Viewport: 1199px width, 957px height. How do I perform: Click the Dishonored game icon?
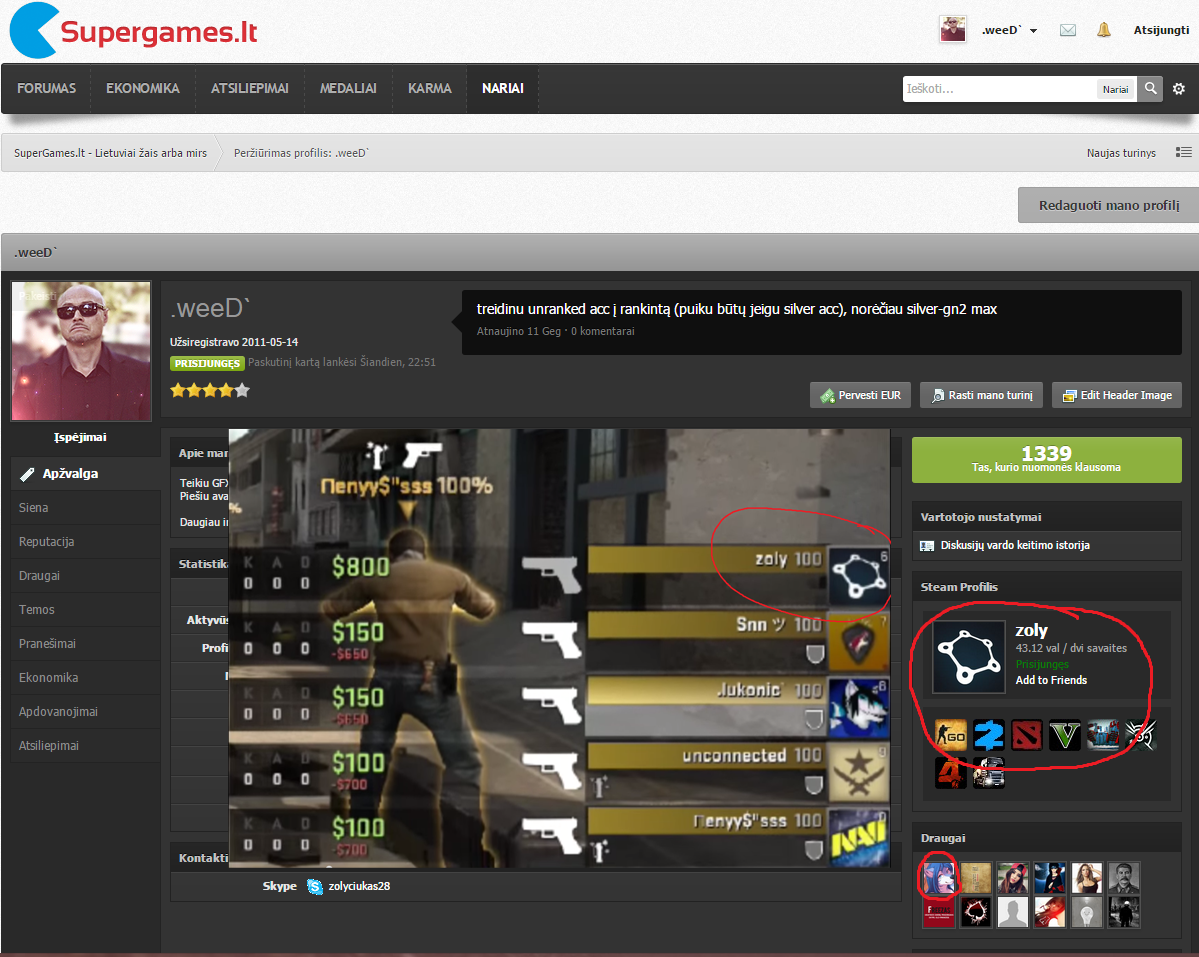tap(1141, 735)
